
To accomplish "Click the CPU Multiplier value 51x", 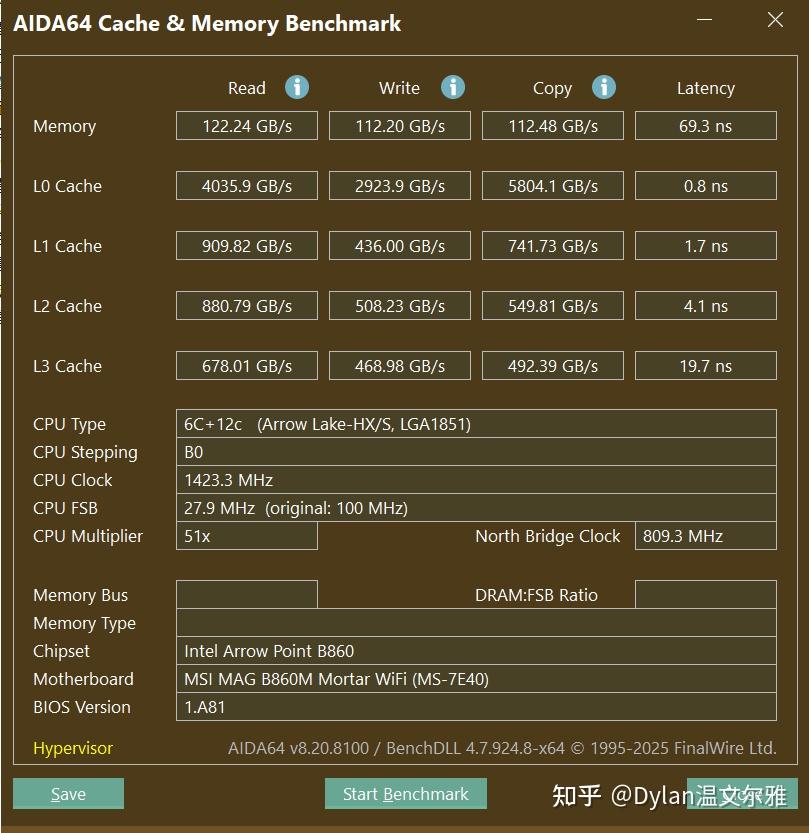I will [x=247, y=536].
